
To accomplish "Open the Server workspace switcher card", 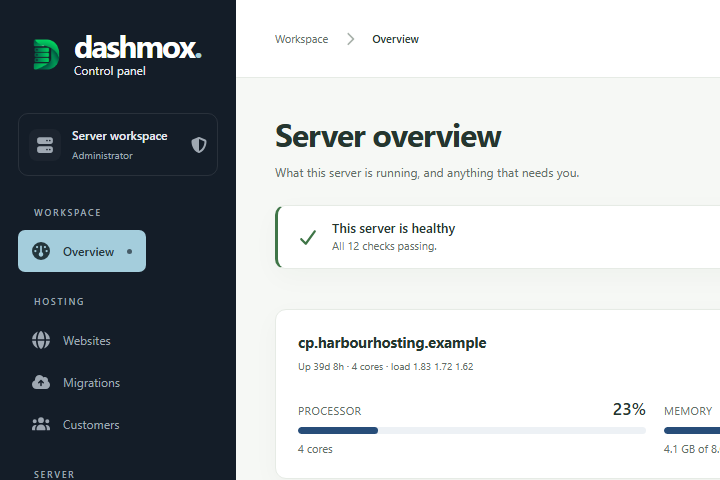I will point(118,145).
